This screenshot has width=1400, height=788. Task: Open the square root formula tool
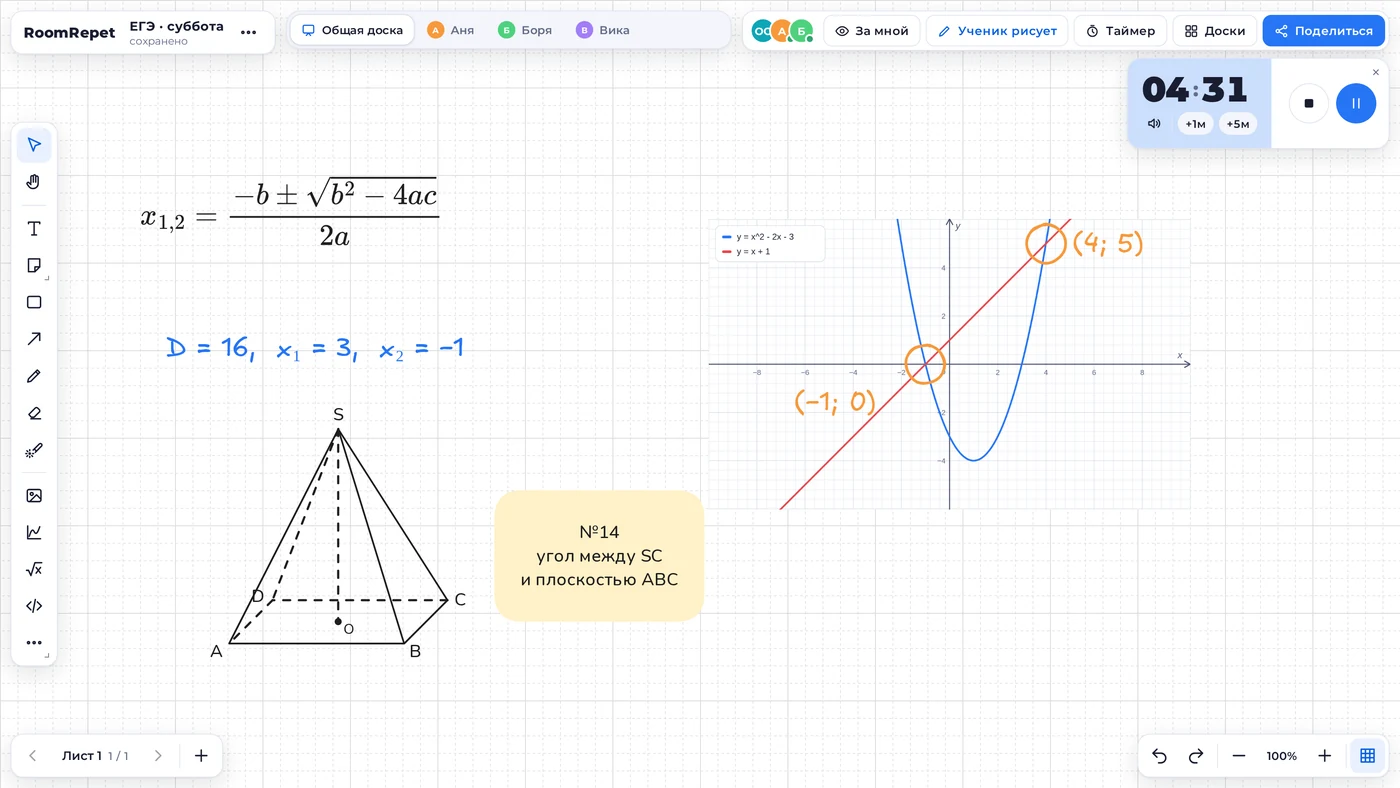pos(34,569)
